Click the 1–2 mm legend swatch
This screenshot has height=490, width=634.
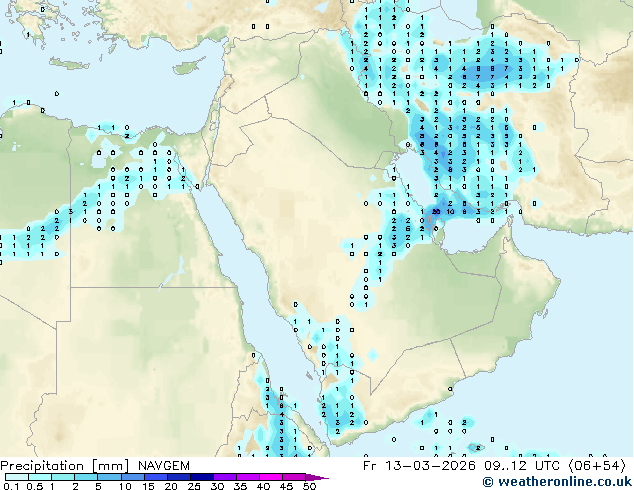63,477
